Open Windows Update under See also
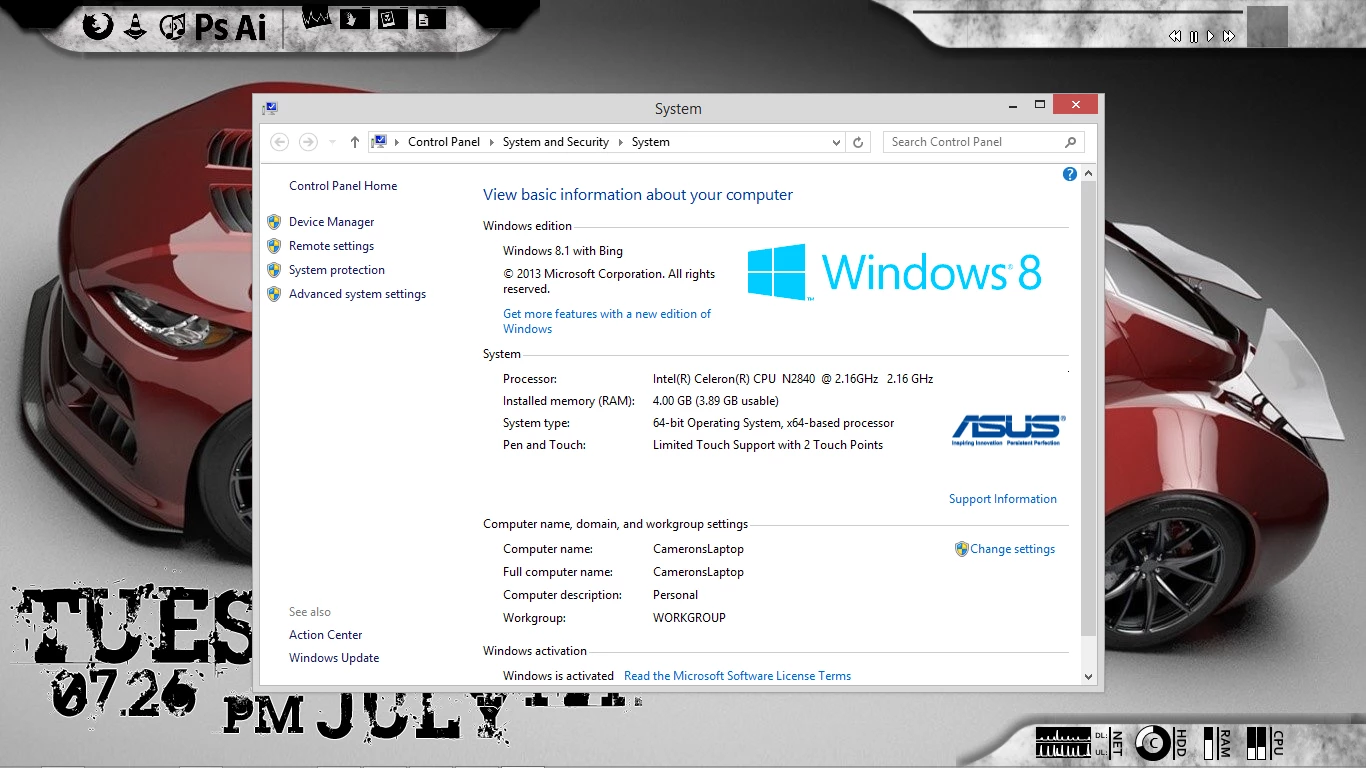Viewport: 1366px width, 768px height. tap(334, 658)
